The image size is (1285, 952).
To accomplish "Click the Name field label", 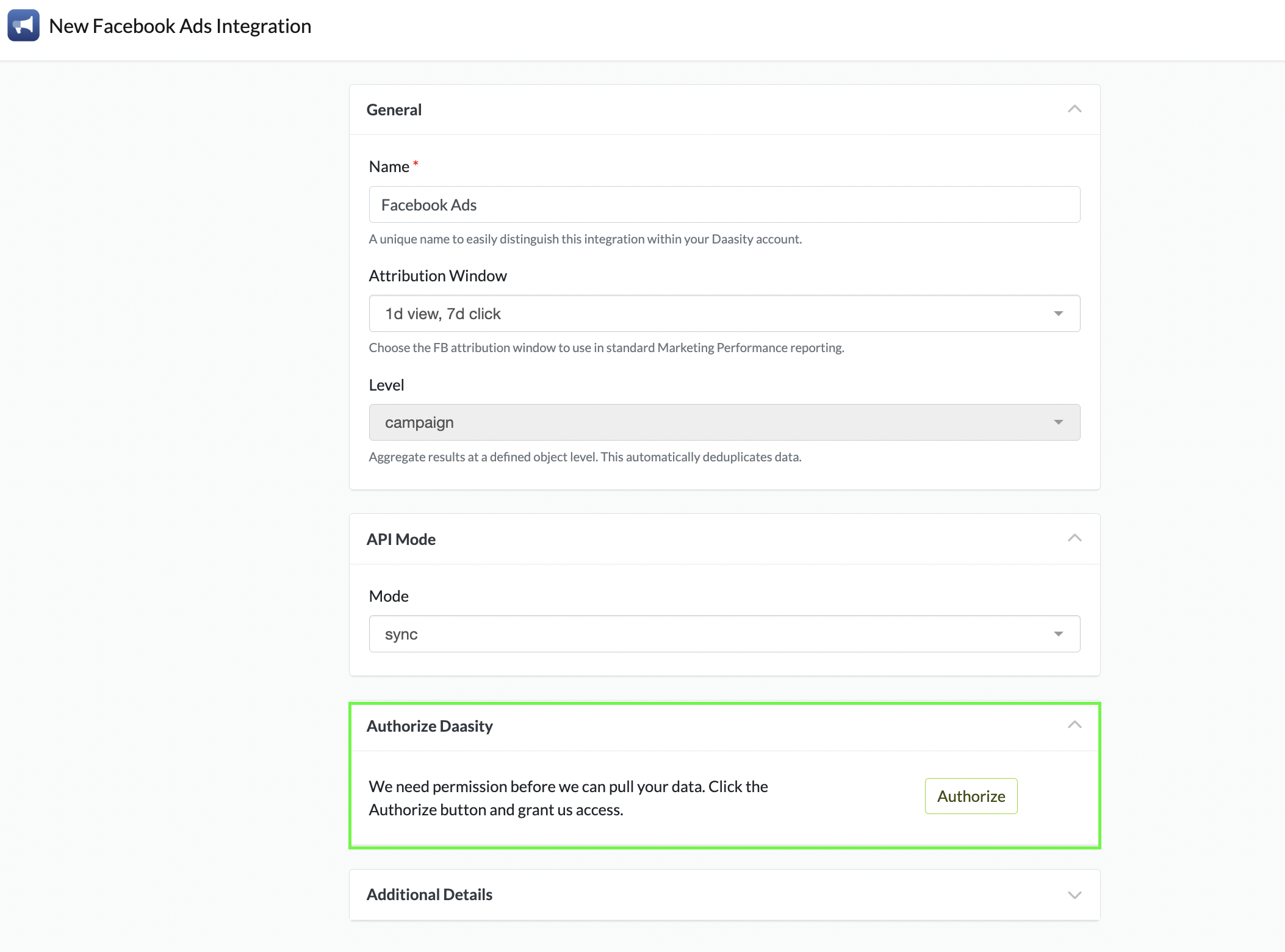I will [x=389, y=167].
